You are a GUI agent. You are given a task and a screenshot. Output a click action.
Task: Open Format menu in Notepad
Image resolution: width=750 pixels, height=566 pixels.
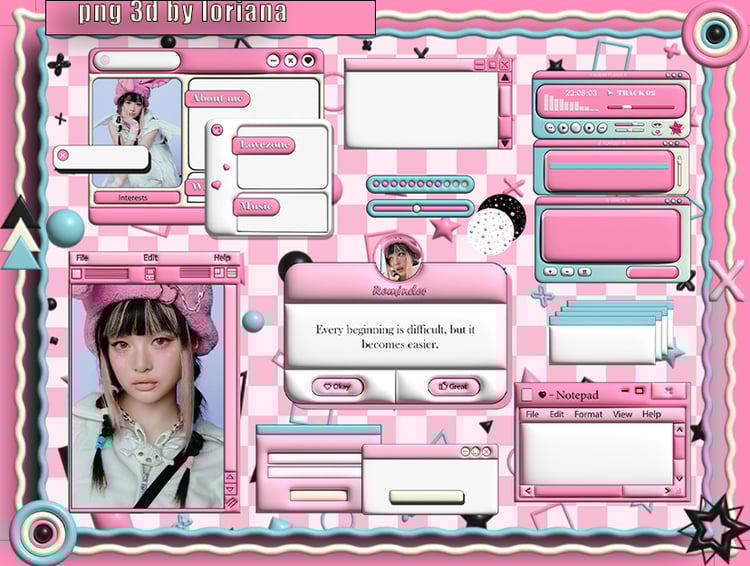pyautogui.click(x=588, y=414)
